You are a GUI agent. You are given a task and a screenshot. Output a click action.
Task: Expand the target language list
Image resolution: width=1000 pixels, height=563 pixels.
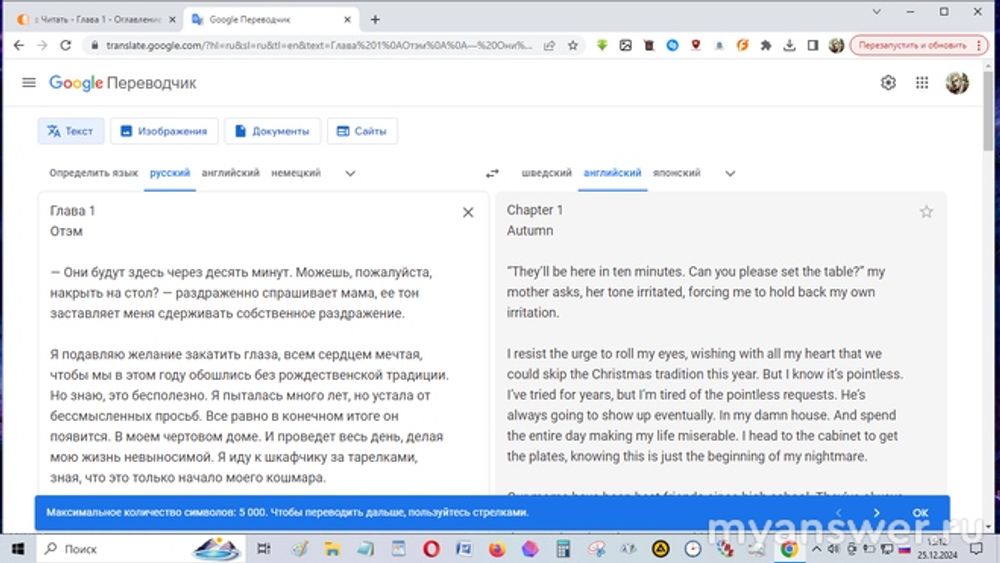click(x=730, y=173)
